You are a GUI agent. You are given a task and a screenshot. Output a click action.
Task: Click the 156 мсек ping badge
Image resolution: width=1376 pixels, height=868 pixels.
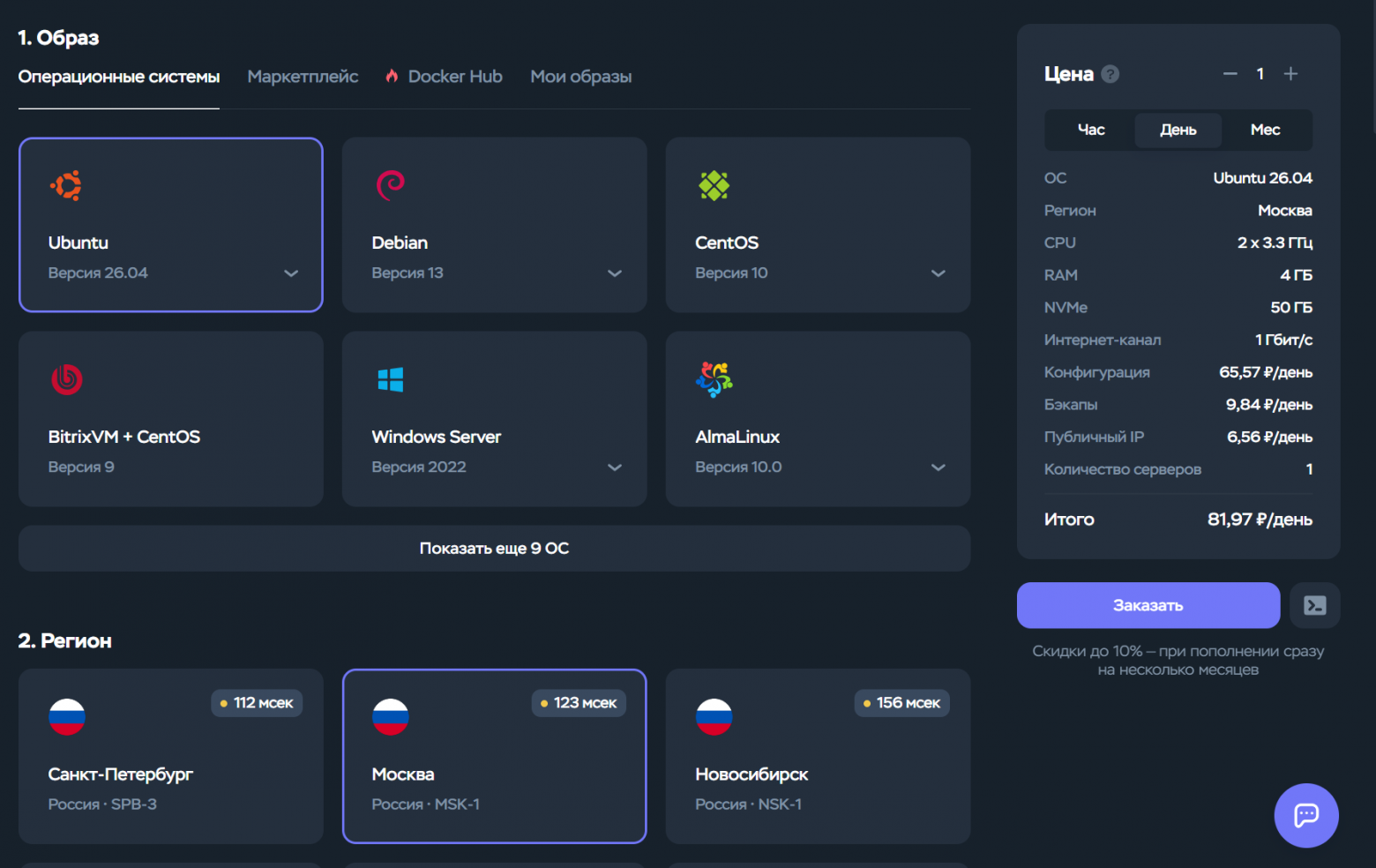click(x=902, y=703)
